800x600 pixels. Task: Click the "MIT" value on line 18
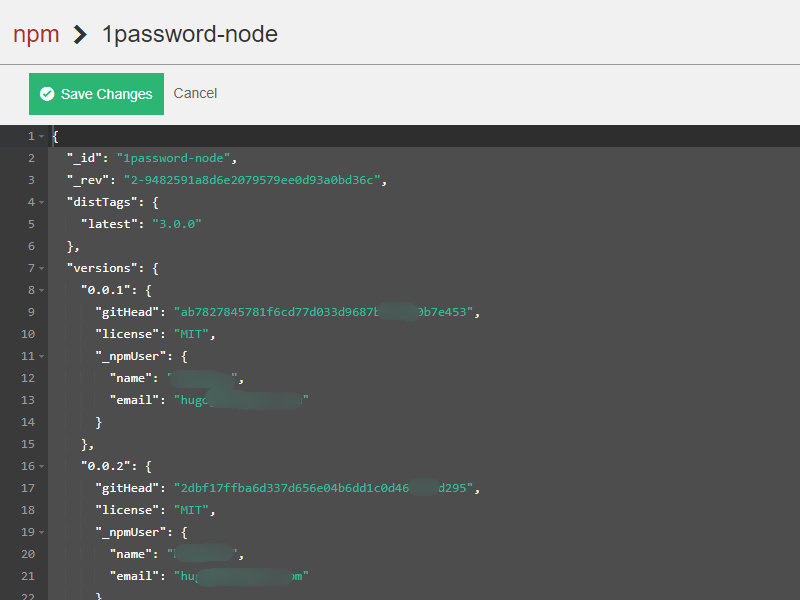[x=191, y=510]
